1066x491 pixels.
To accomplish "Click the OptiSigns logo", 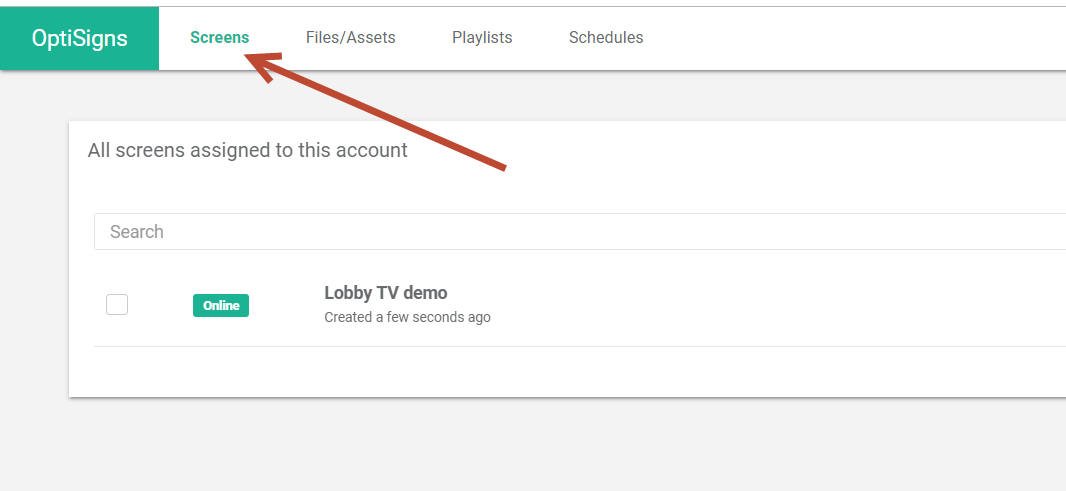I will [x=80, y=38].
